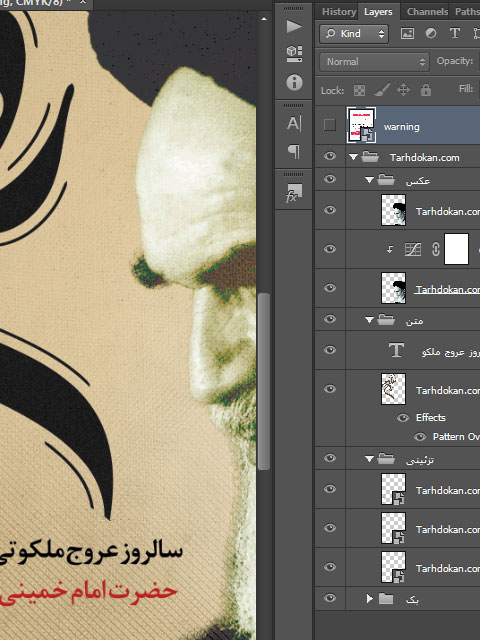Show the hidden warning layer

(330, 125)
